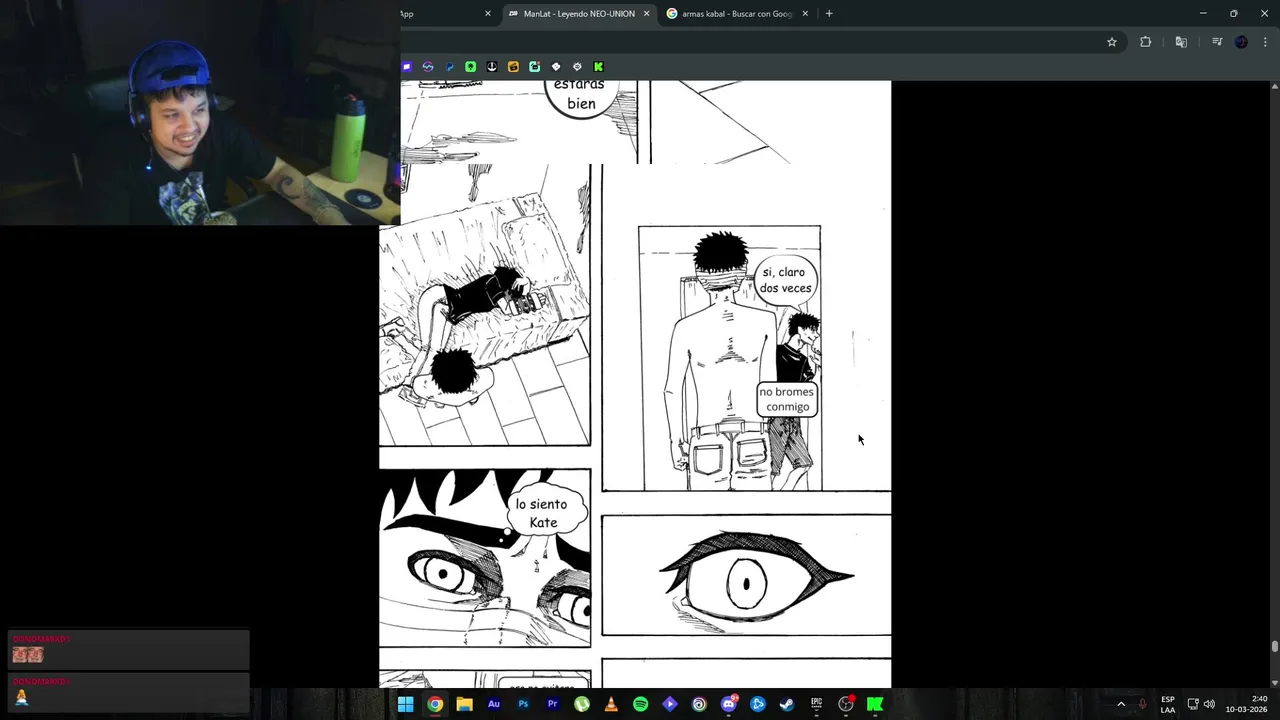Close the armas kabal Google tab

point(805,14)
